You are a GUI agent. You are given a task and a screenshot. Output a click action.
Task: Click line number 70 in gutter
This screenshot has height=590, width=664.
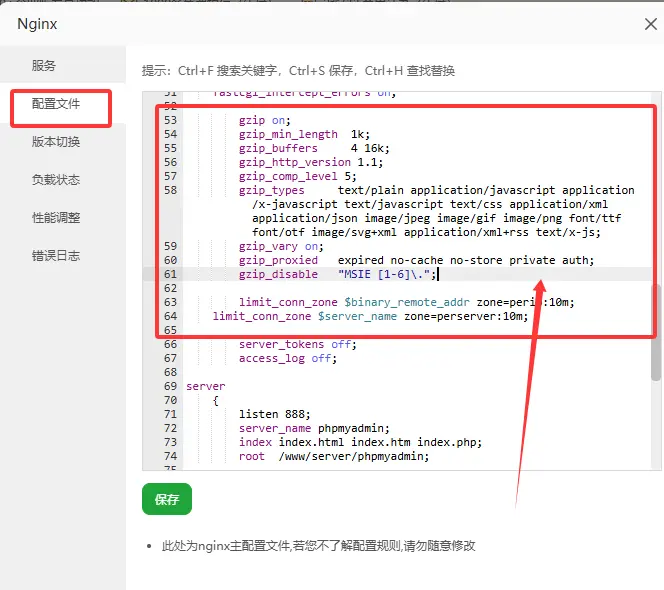(x=170, y=400)
